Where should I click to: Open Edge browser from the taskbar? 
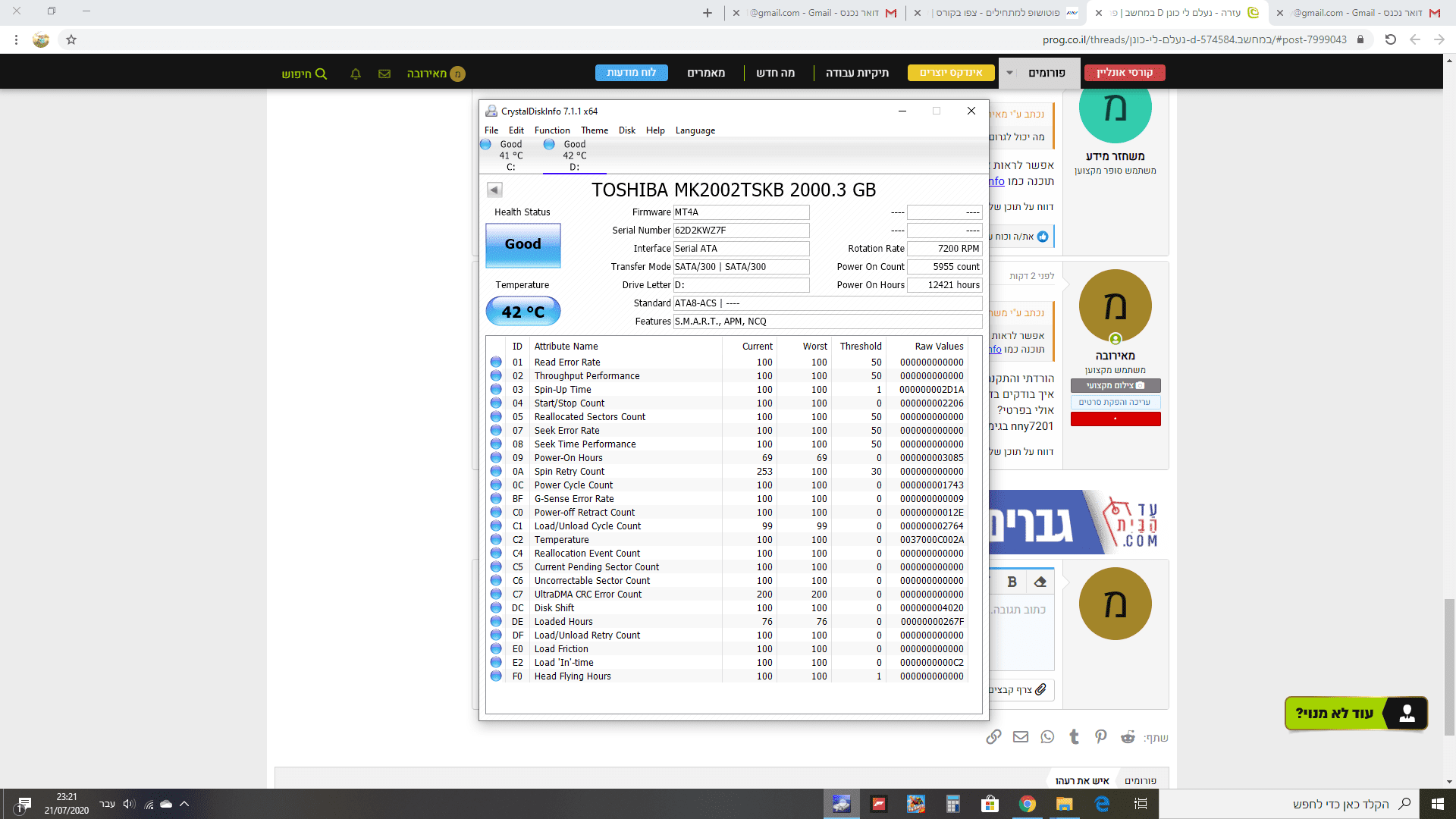point(1102,804)
